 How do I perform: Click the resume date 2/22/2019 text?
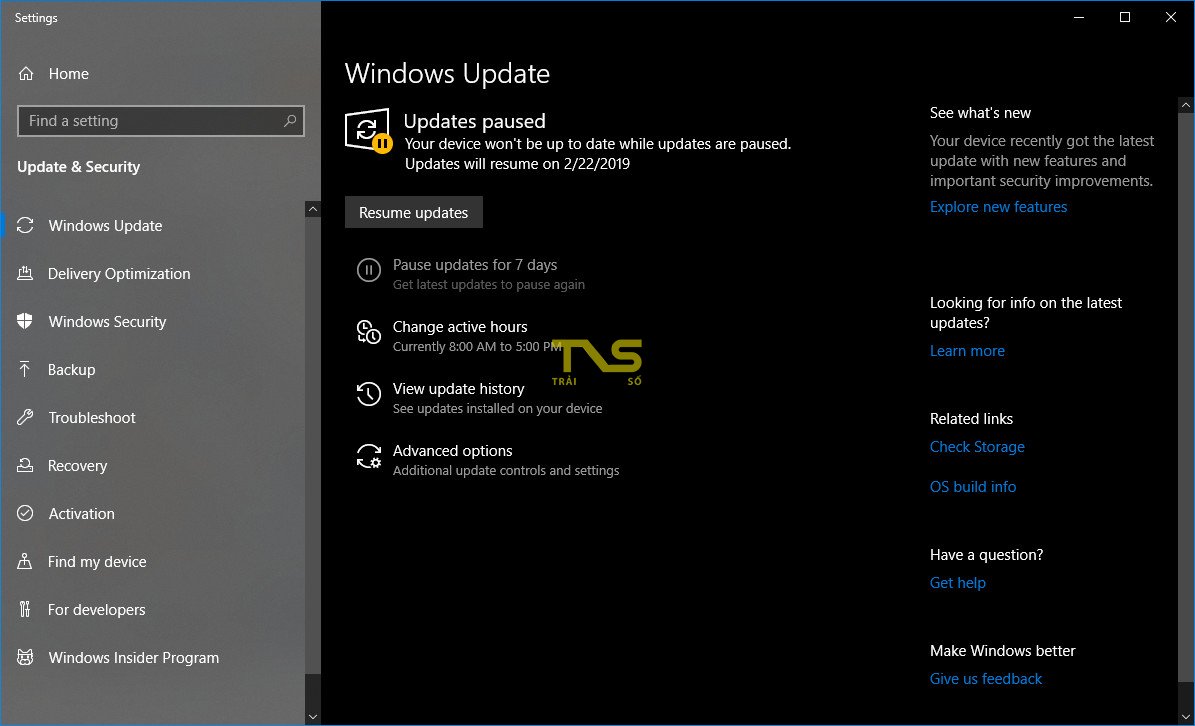click(597, 164)
